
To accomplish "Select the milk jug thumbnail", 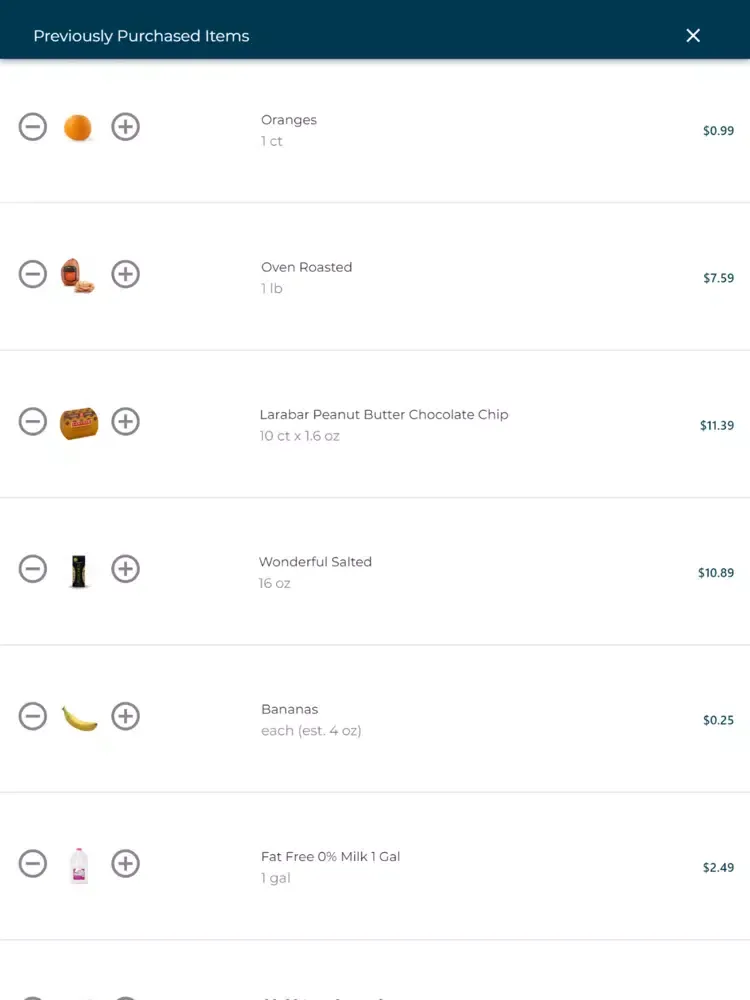I will tap(79, 865).
